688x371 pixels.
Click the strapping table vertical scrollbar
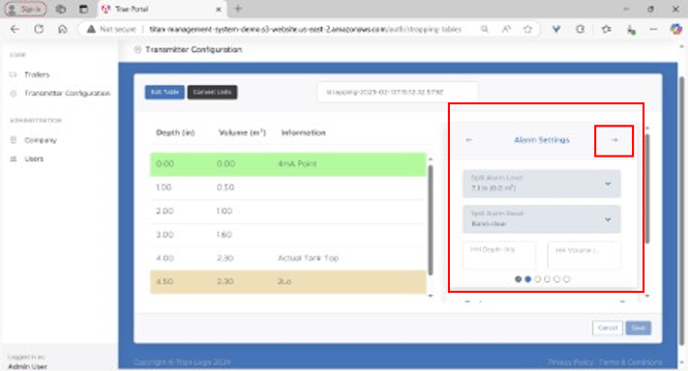click(x=430, y=219)
